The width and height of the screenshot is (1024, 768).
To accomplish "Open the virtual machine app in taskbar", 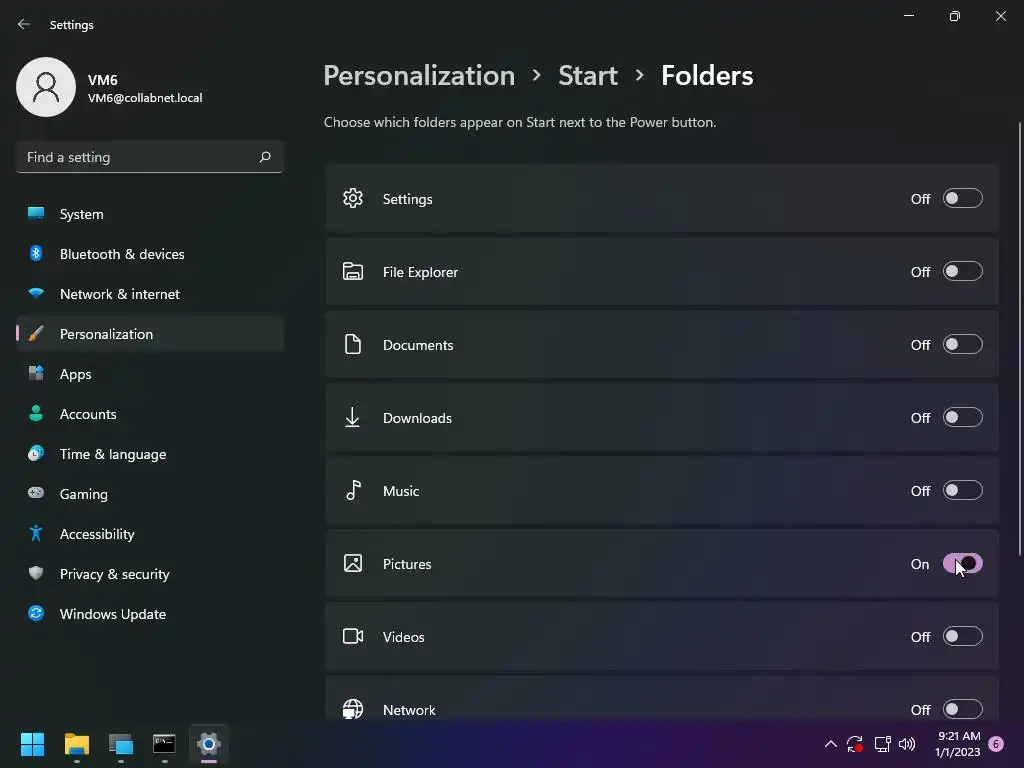I will pos(121,744).
